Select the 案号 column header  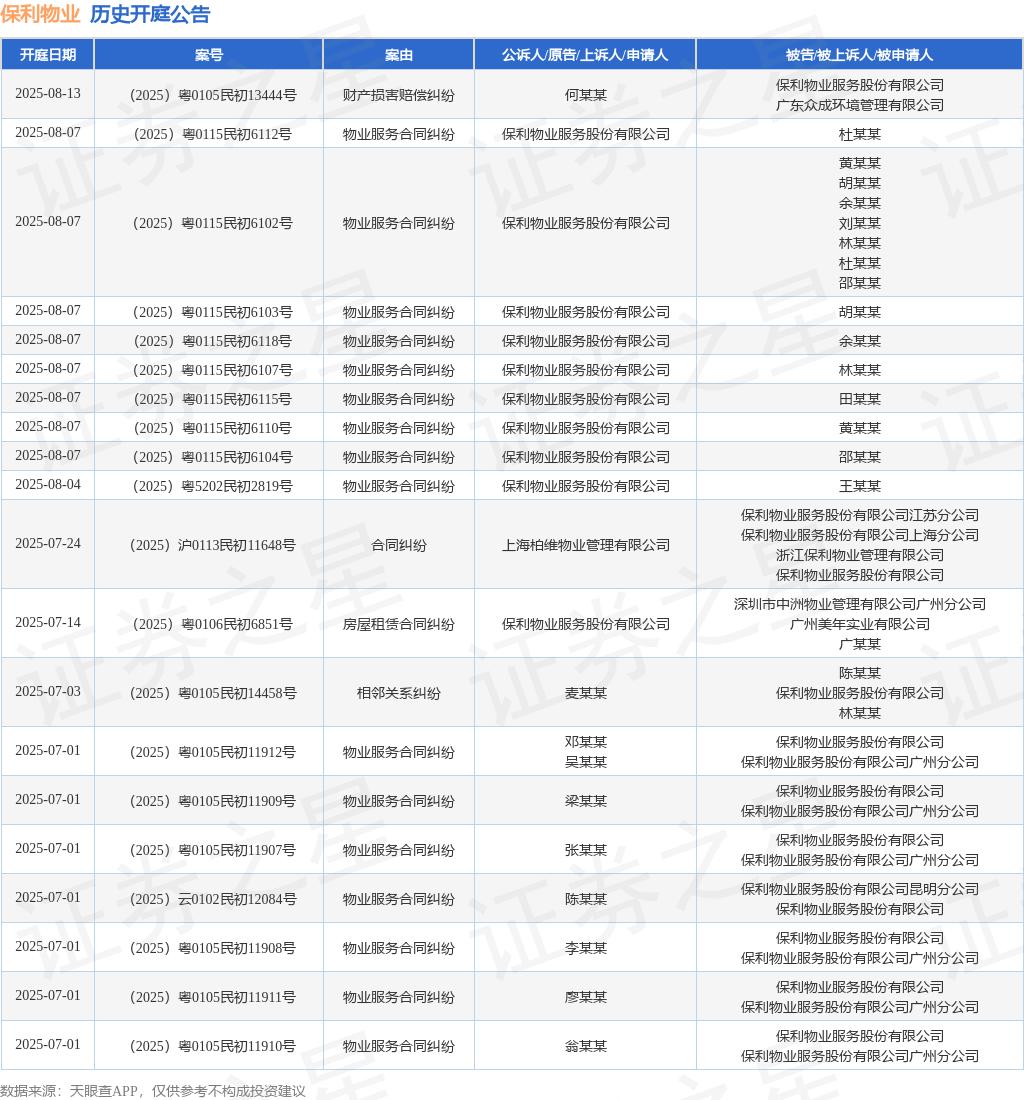208,55
